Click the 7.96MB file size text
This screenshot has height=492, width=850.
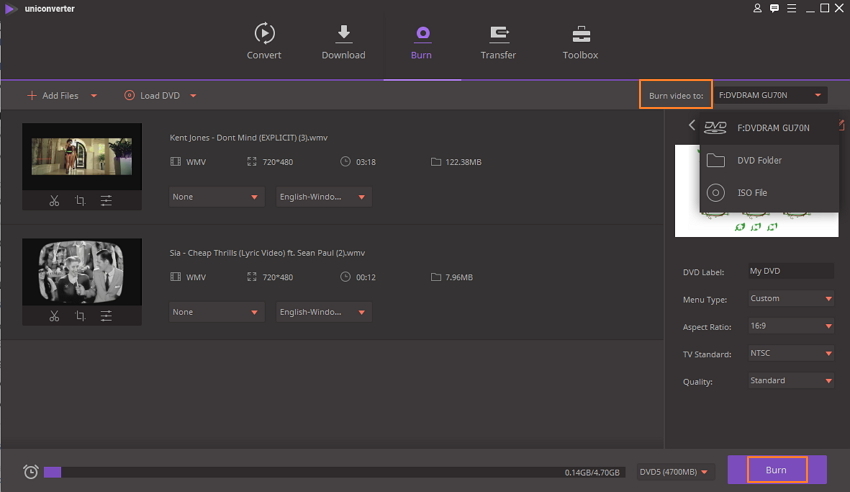coord(459,277)
